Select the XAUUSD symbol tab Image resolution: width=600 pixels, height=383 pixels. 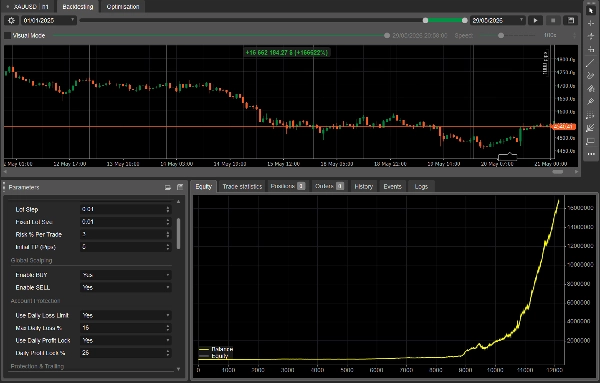(28, 7)
